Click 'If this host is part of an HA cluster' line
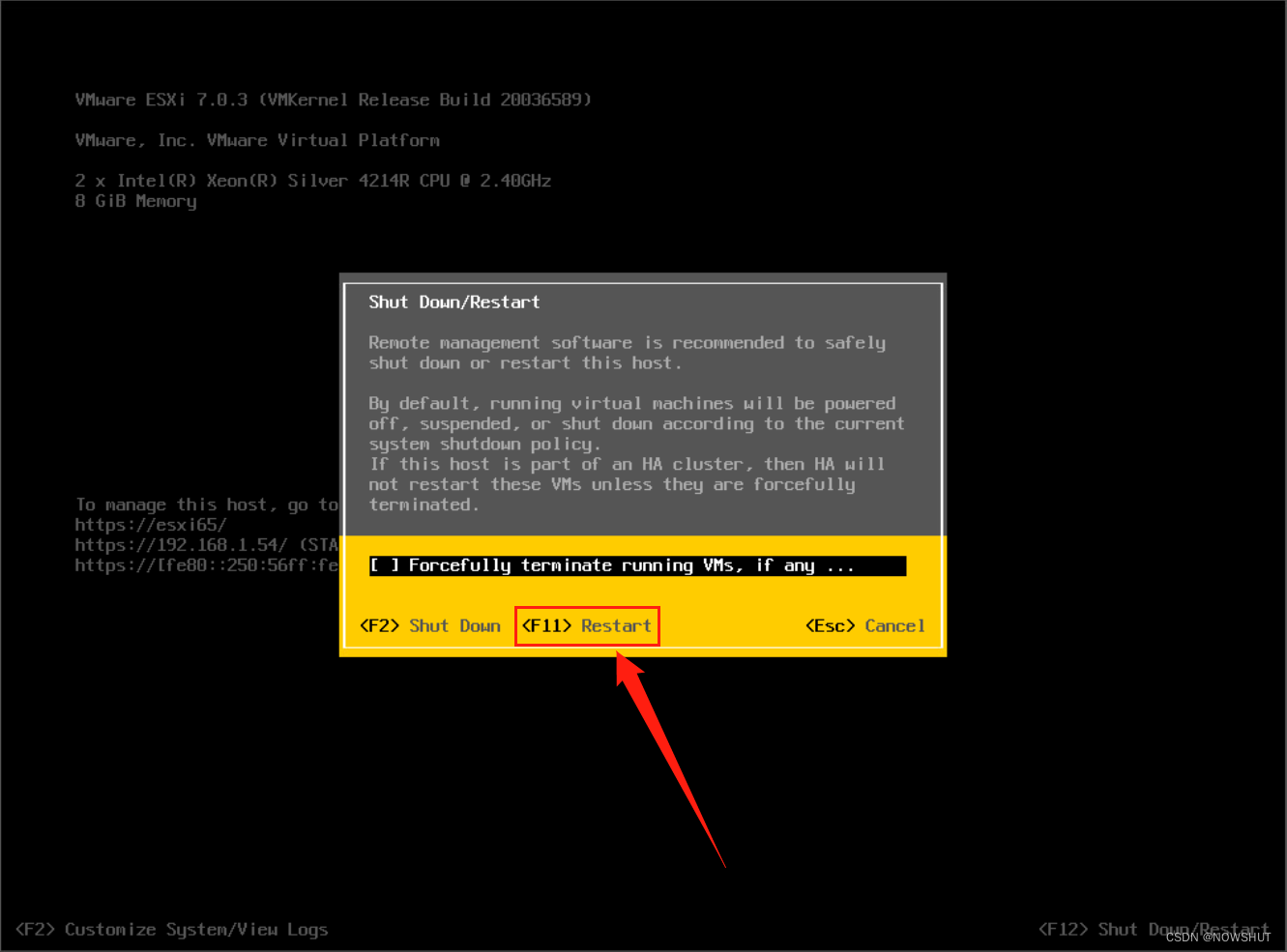This screenshot has height=952, width=1287. [x=627, y=464]
